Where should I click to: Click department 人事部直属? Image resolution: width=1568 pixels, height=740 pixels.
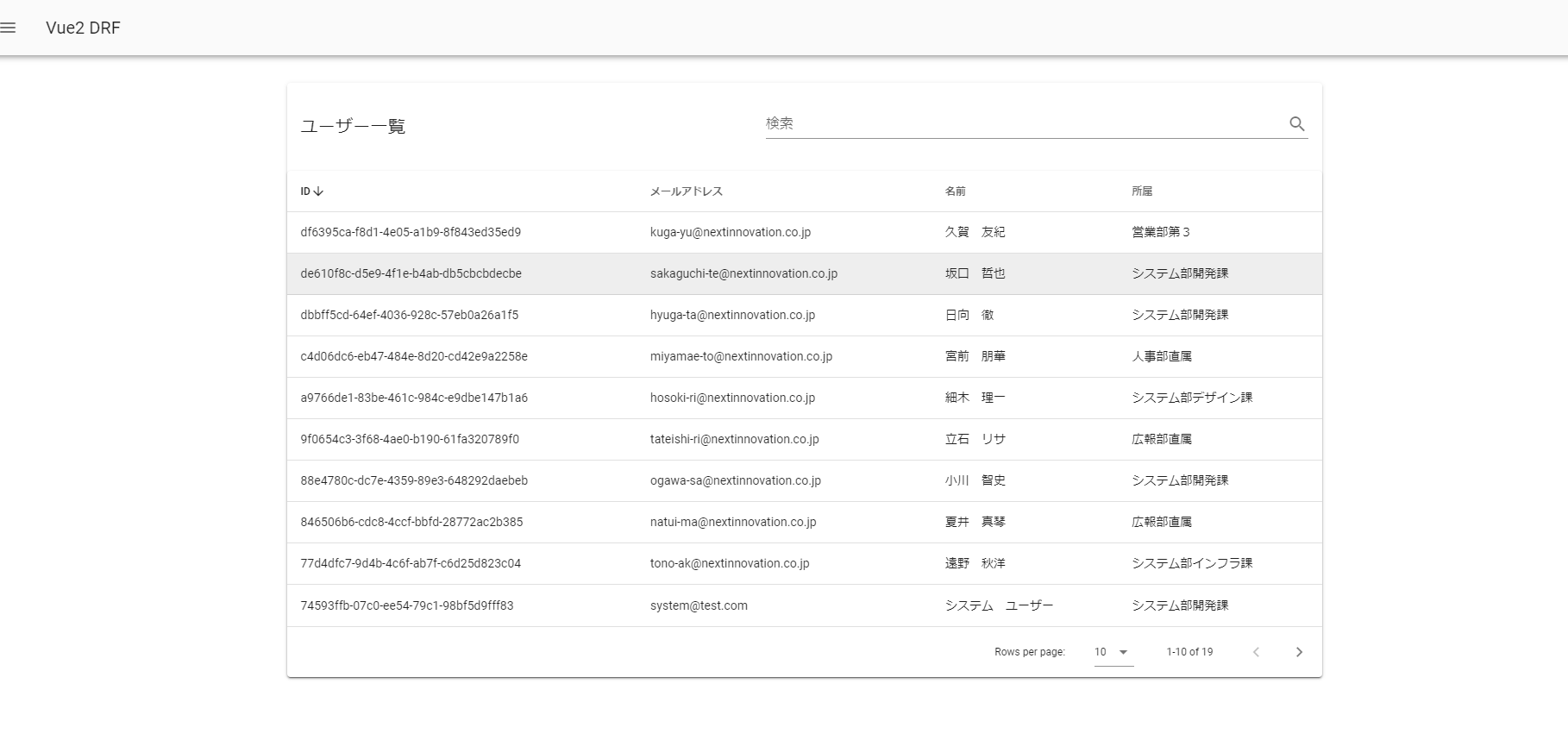click(x=1162, y=357)
